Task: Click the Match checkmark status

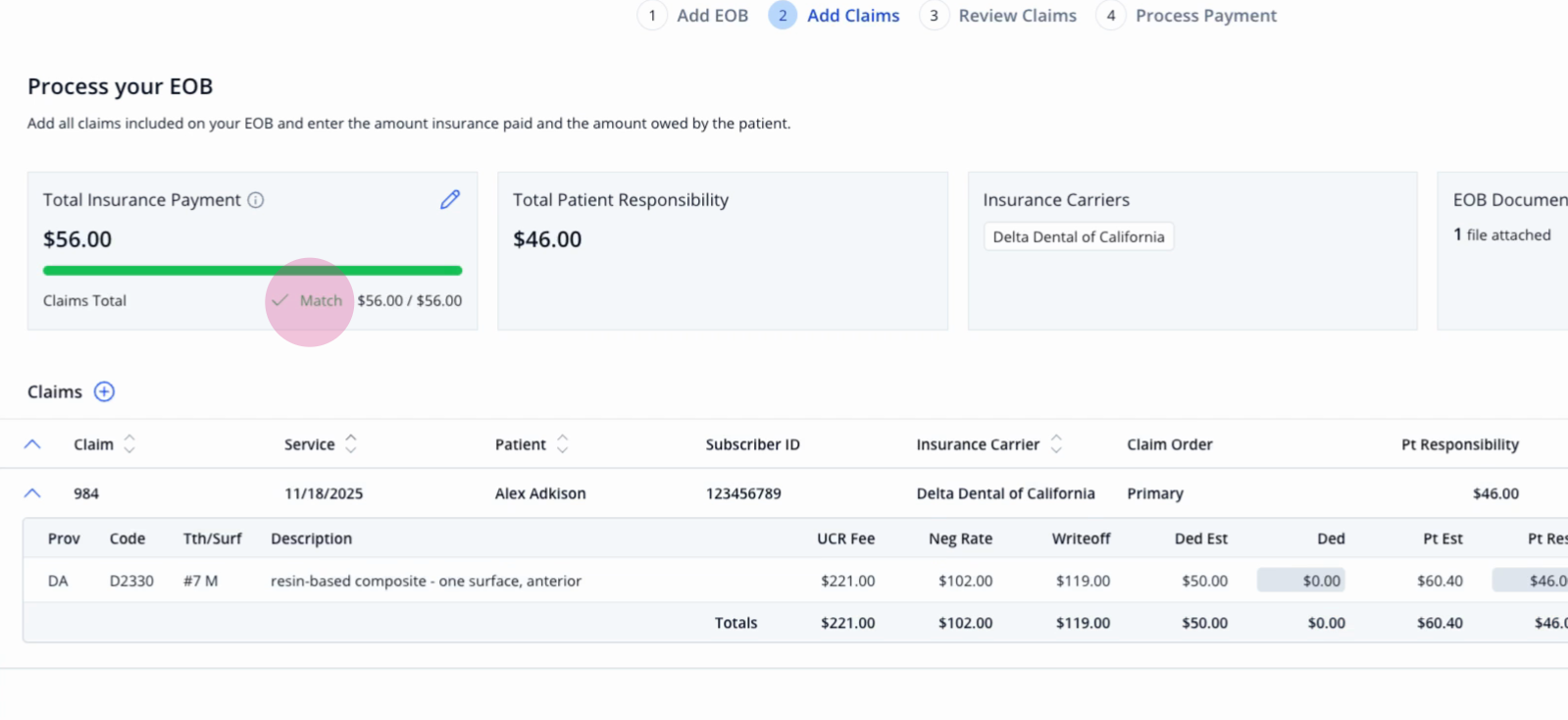Action: tap(308, 301)
